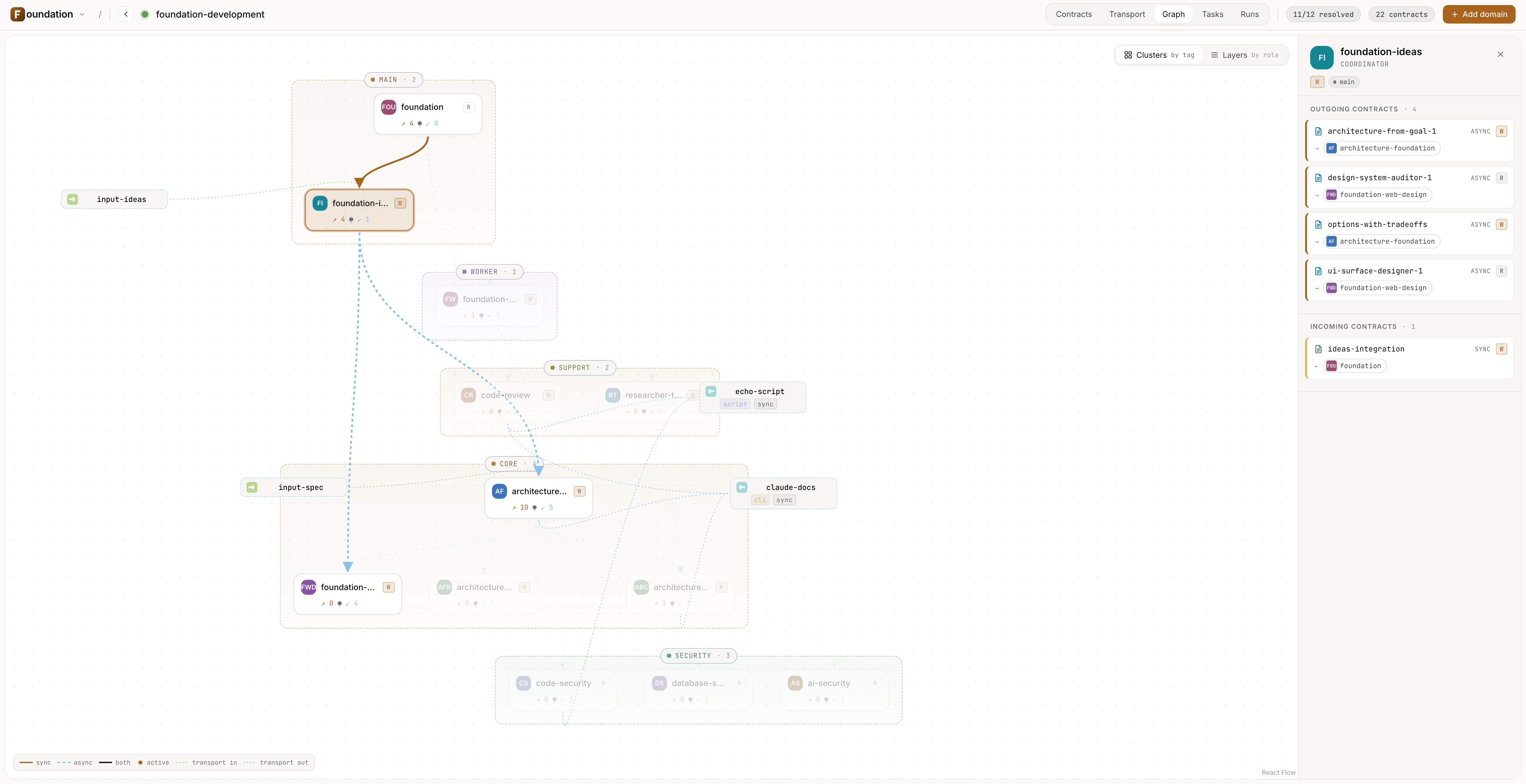Image resolution: width=1526 pixels, height=784 pixels.
Task: Click the W badge on architecture-from-goal-1 row
Action: (x=1501, y=131)
